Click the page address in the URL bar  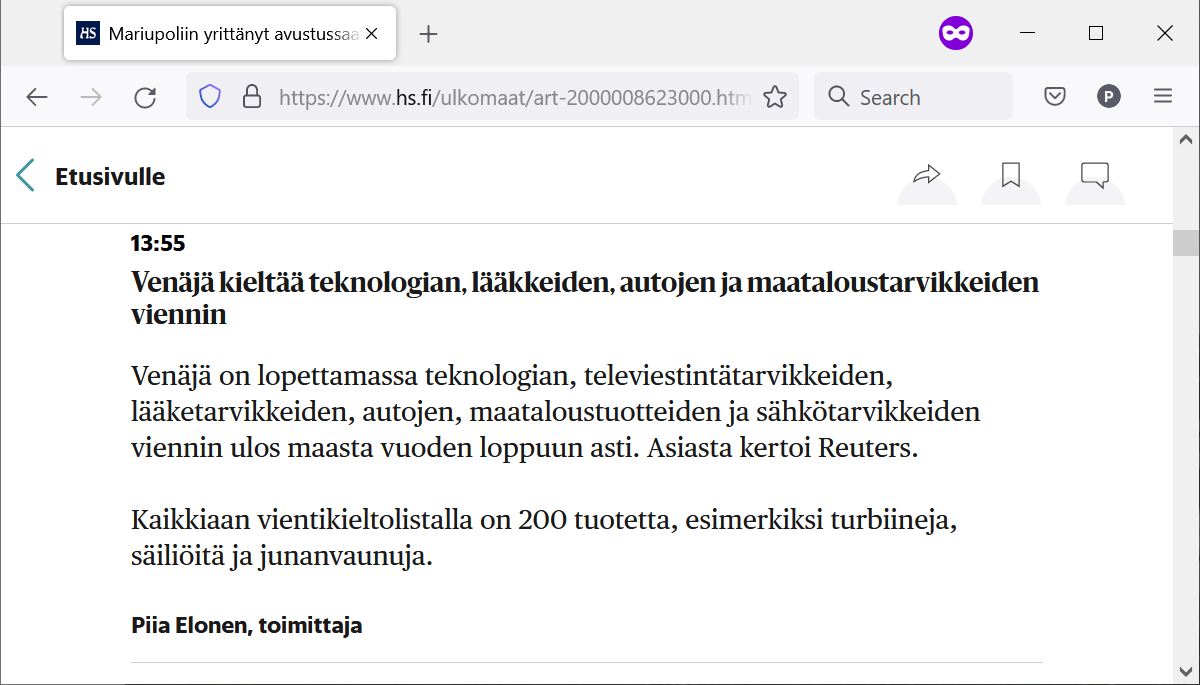(500, 96)
